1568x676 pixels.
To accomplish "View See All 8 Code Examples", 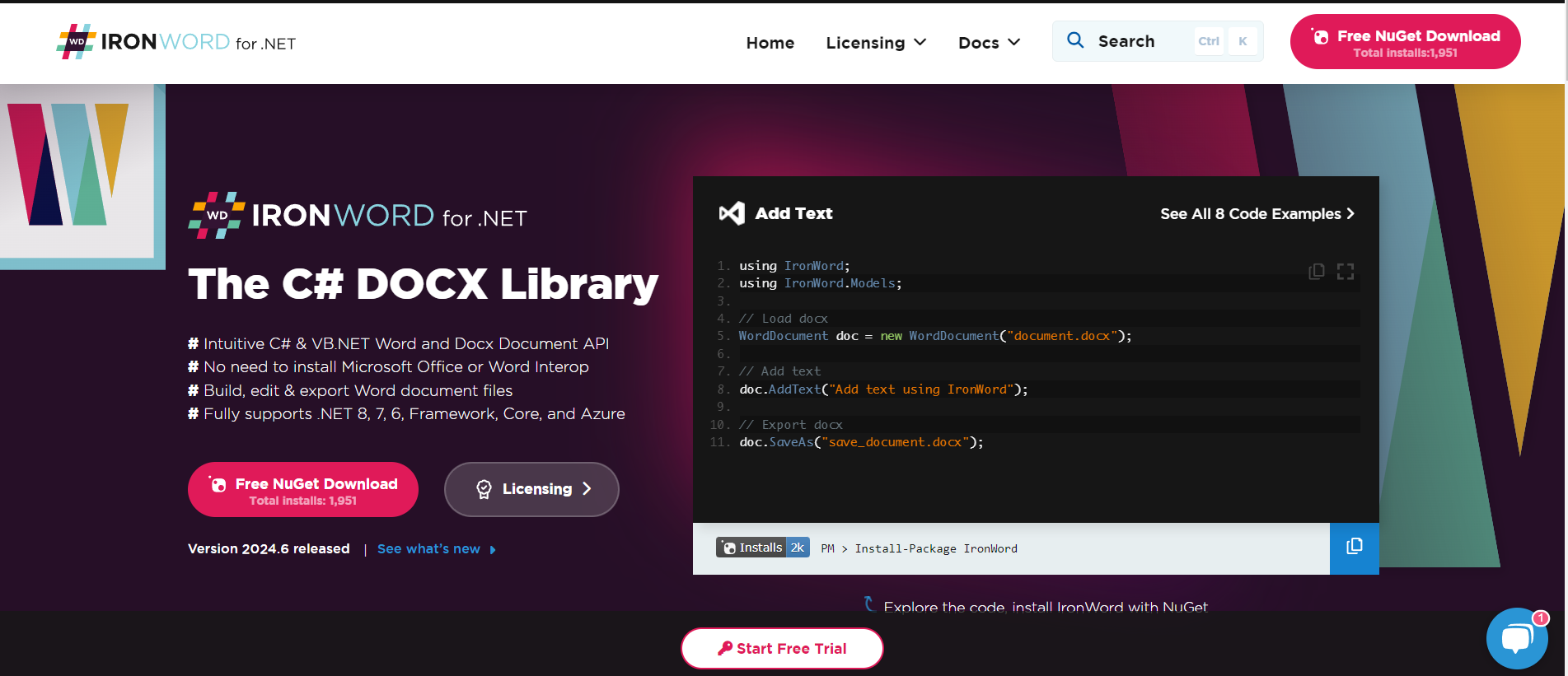I will click(x=1257, y=214).
